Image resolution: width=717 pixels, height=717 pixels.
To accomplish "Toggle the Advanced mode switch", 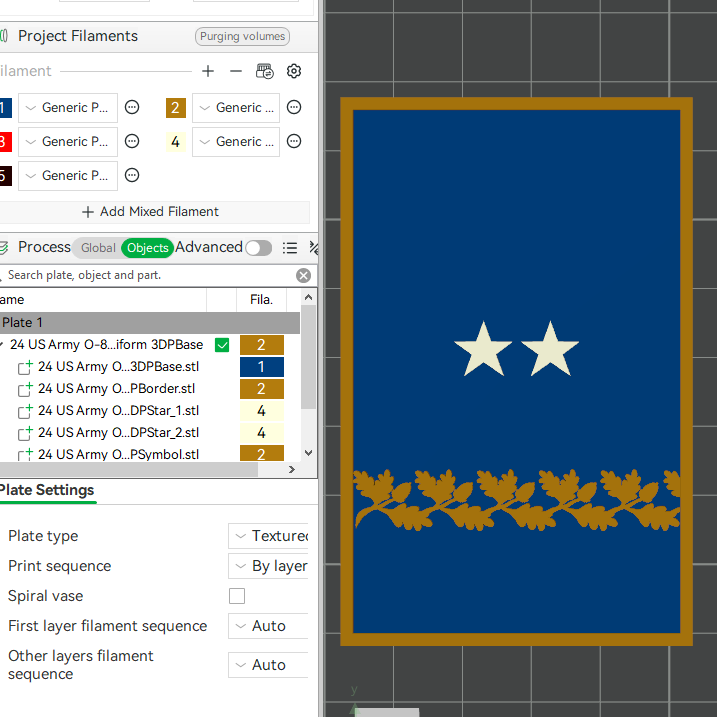I will tap(258, 248).
